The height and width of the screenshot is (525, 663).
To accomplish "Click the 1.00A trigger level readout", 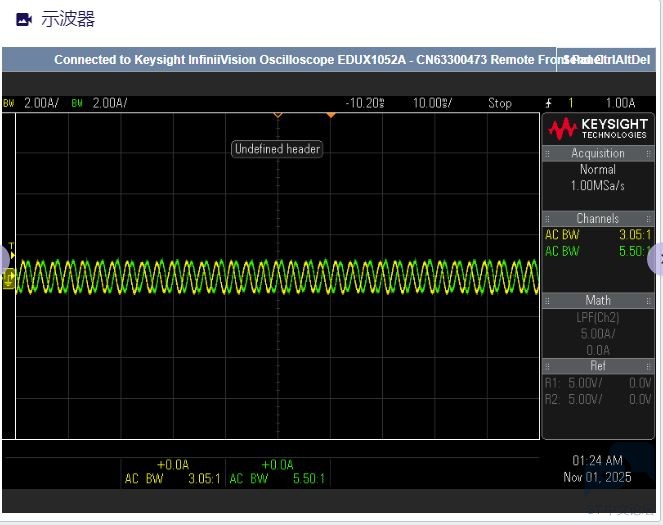I will point(620,103).
